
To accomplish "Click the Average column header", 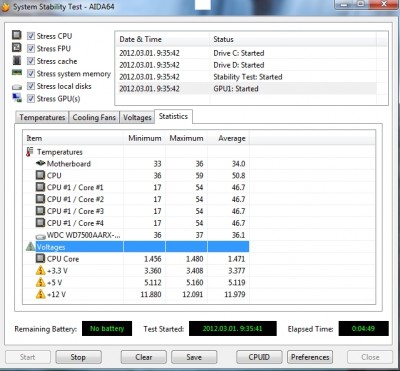I will tap(228, 138).
